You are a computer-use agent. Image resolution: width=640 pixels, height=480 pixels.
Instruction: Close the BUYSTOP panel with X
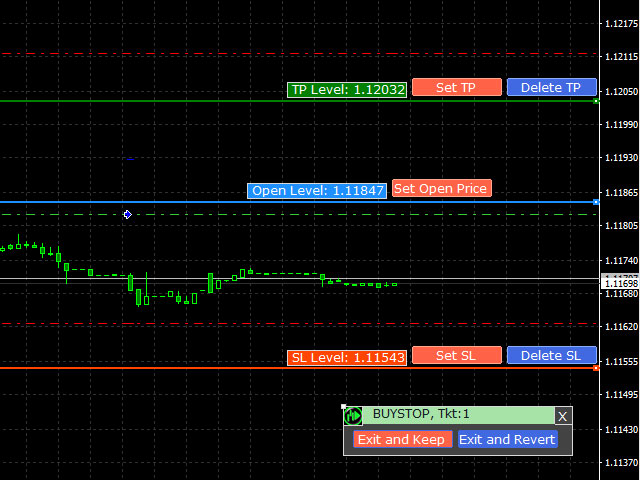(563, 416)
